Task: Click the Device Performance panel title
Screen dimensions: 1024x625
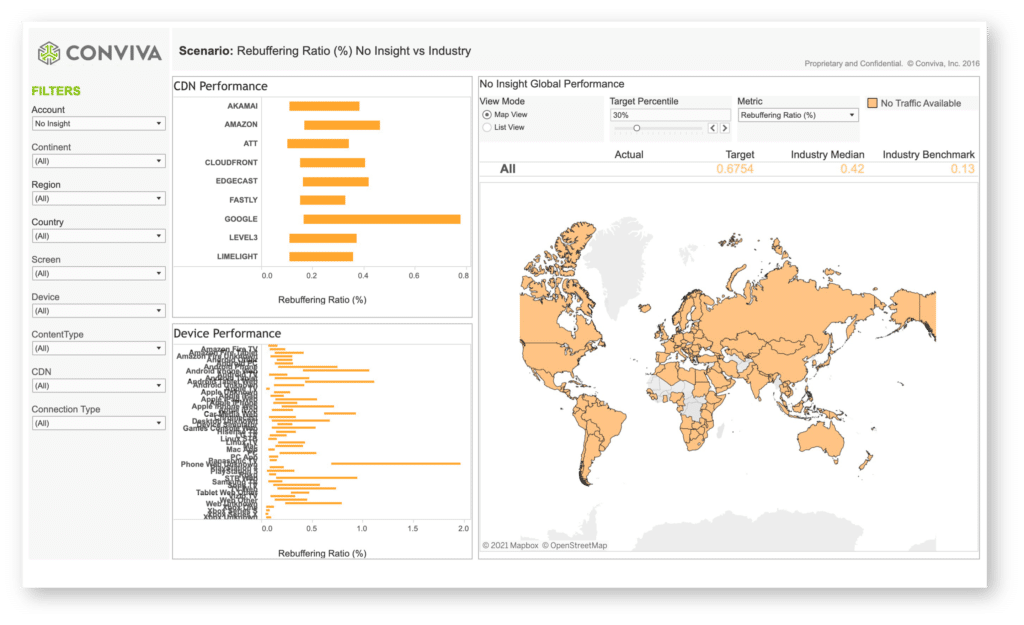Action: tap(227, 334)
